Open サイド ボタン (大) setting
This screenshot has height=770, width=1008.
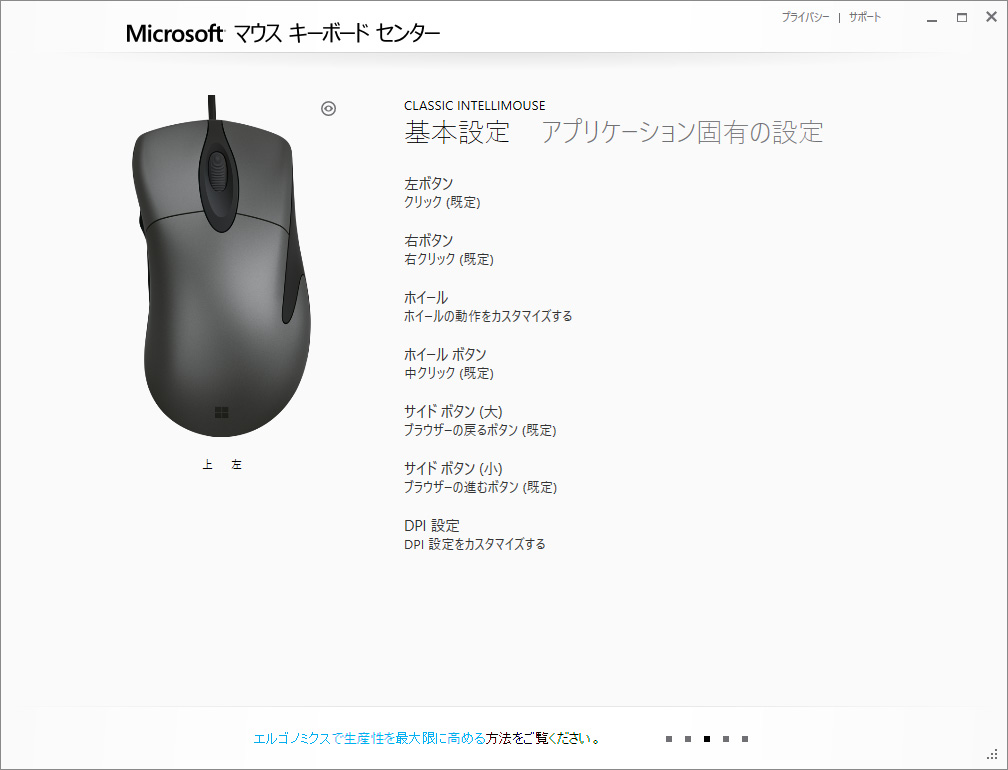pyautogui.click(x=480, y=420)
